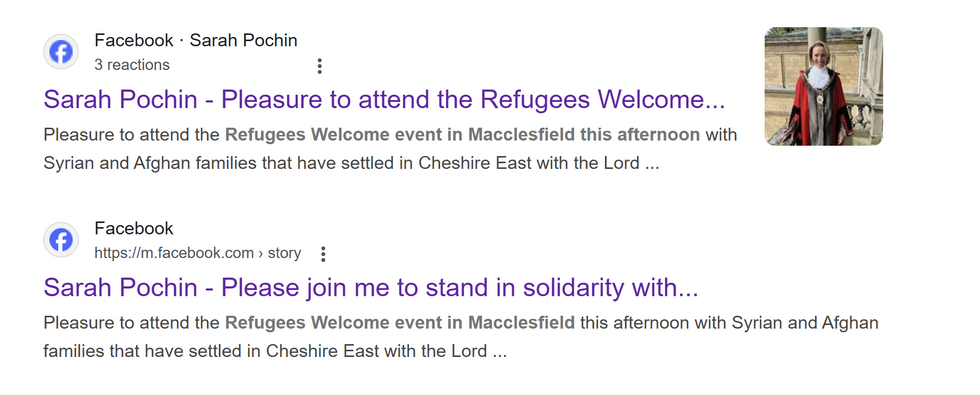The height and width of the screenshot is (395, 980).
Task: Click 'Sarah Pochin' at start of first purple title
Action: (121, 100)
